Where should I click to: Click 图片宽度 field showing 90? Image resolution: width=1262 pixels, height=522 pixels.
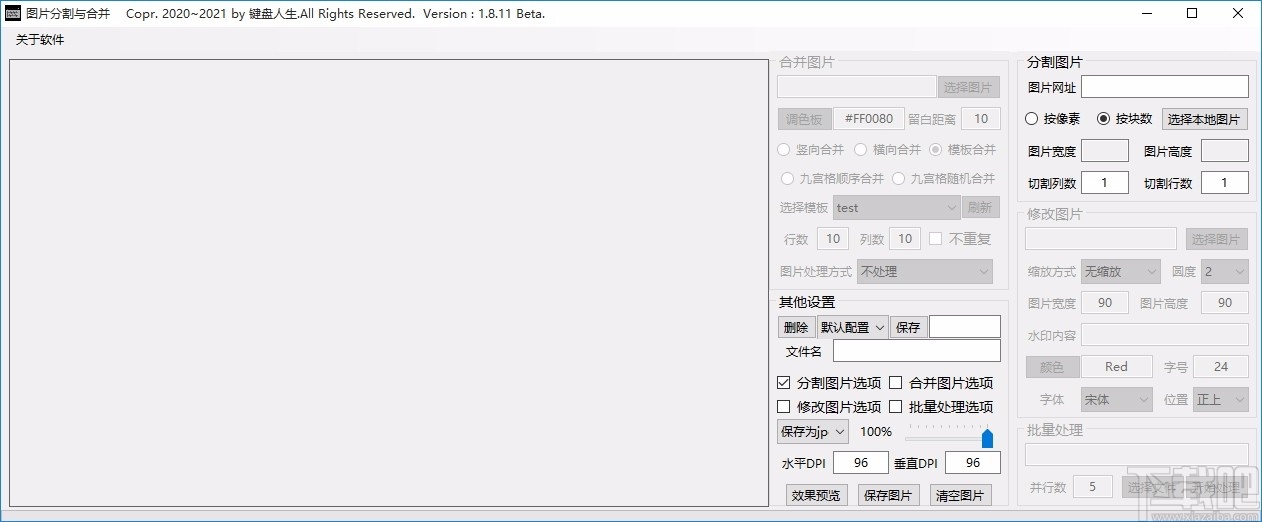click(x=1105, y=303)
